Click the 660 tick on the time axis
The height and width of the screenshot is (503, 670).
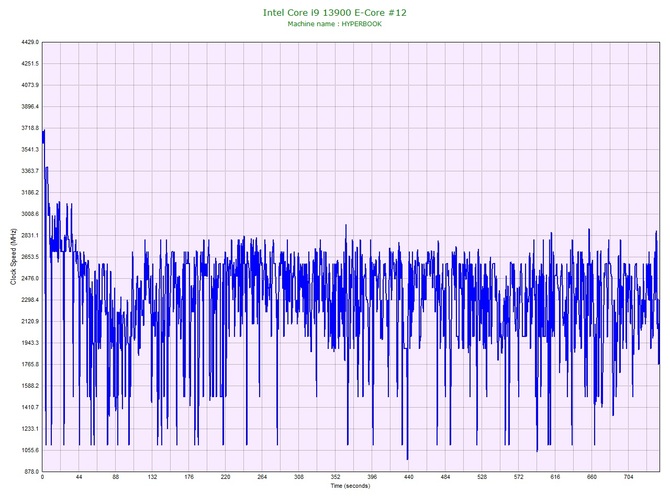(592, 477)
